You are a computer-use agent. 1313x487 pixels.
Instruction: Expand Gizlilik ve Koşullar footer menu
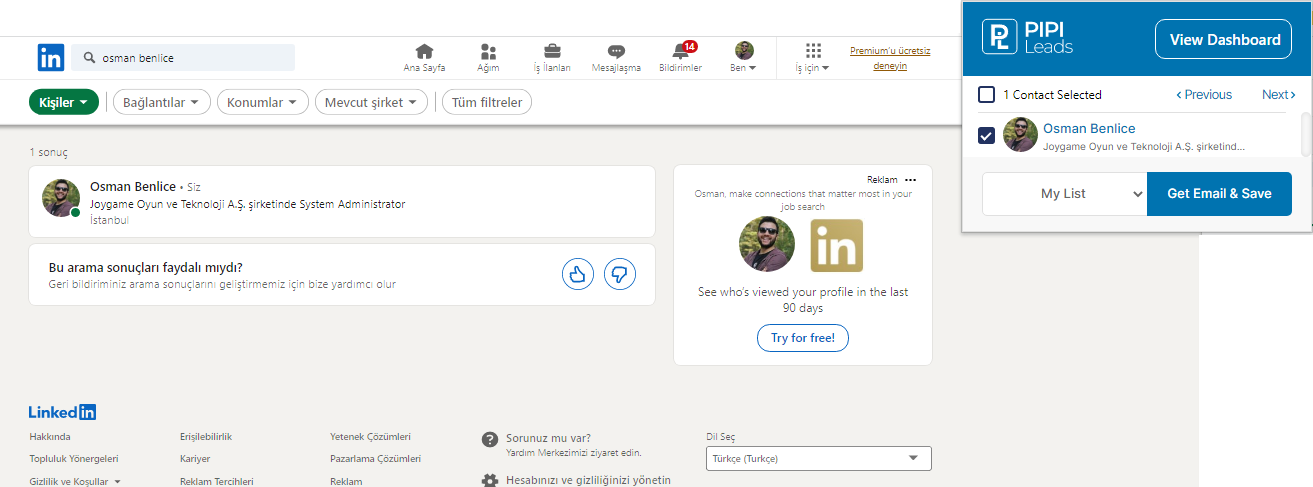75,481
